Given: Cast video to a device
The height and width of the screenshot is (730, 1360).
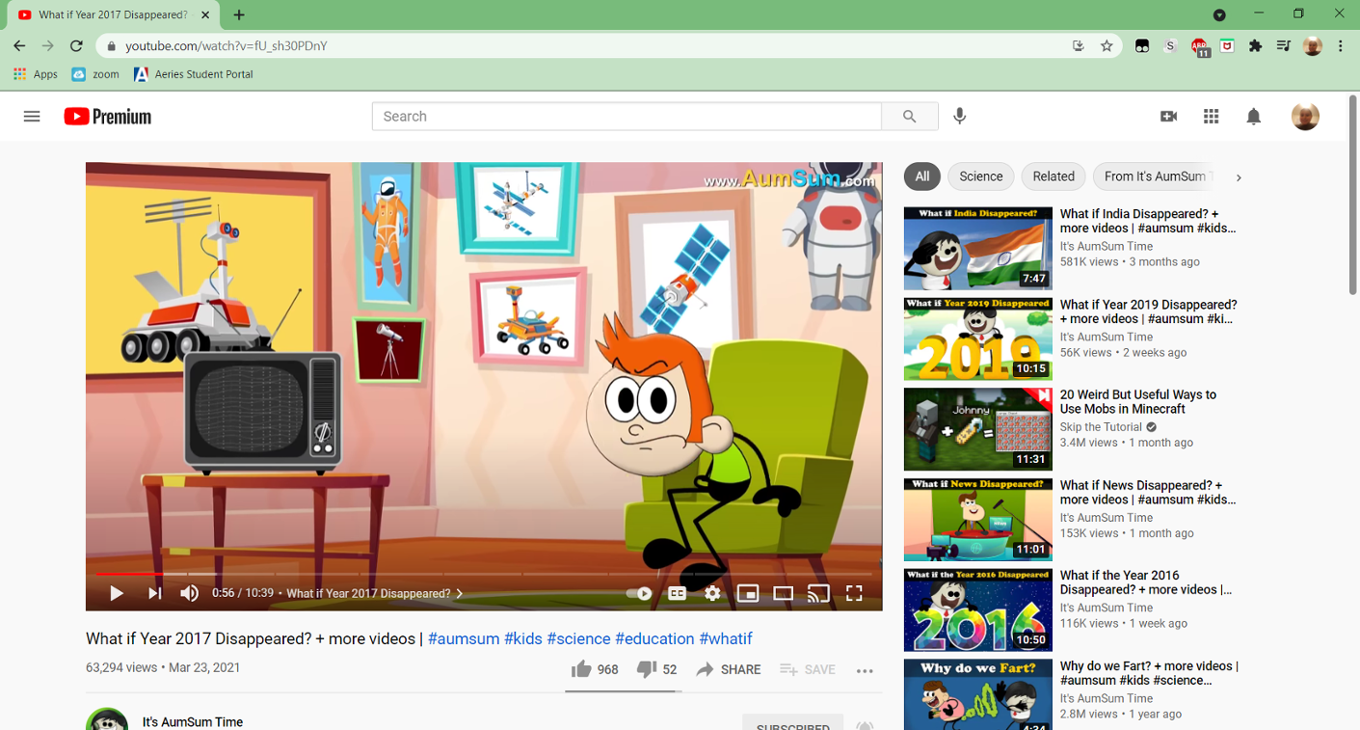Looking at the screenshot, I should click(x=818, y=593).
